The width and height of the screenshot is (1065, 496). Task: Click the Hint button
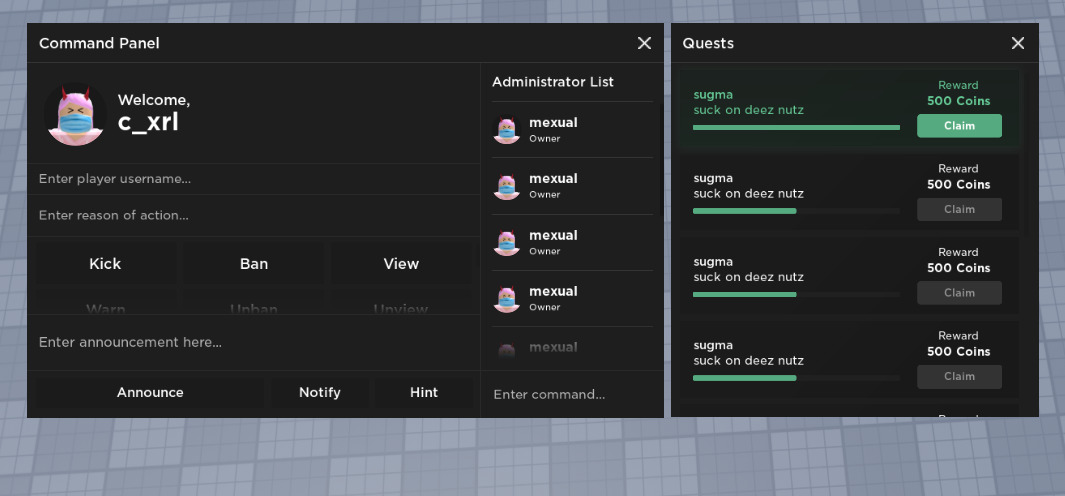point(424,393)
